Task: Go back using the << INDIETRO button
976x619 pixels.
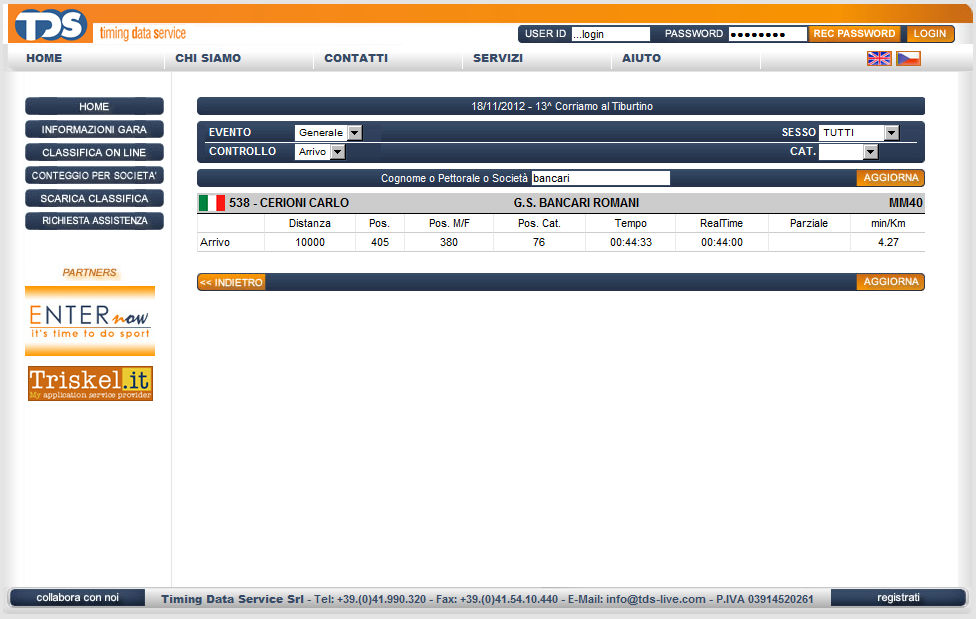Action: pos(231,282)
